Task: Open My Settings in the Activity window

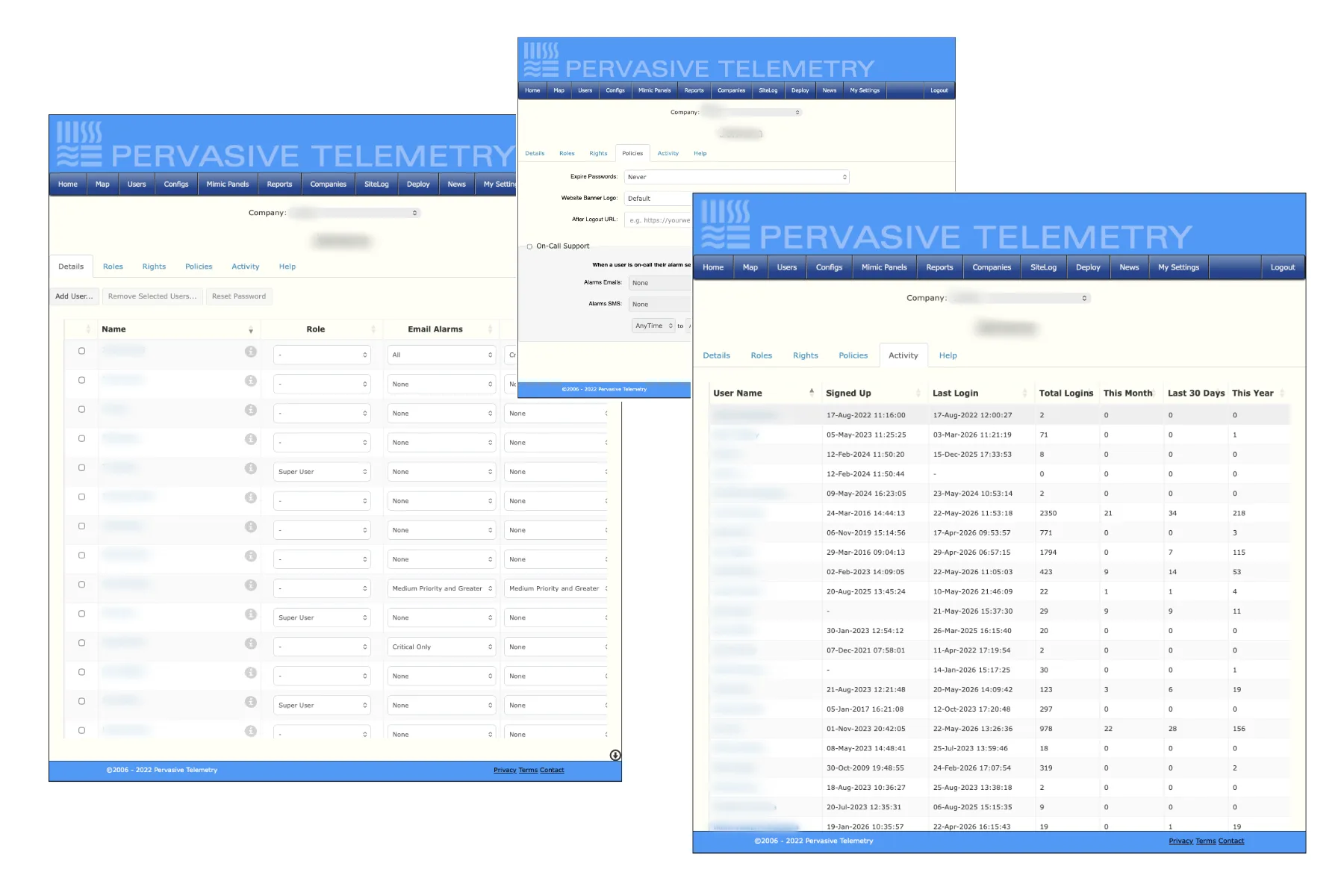Action: point(1178,267)
